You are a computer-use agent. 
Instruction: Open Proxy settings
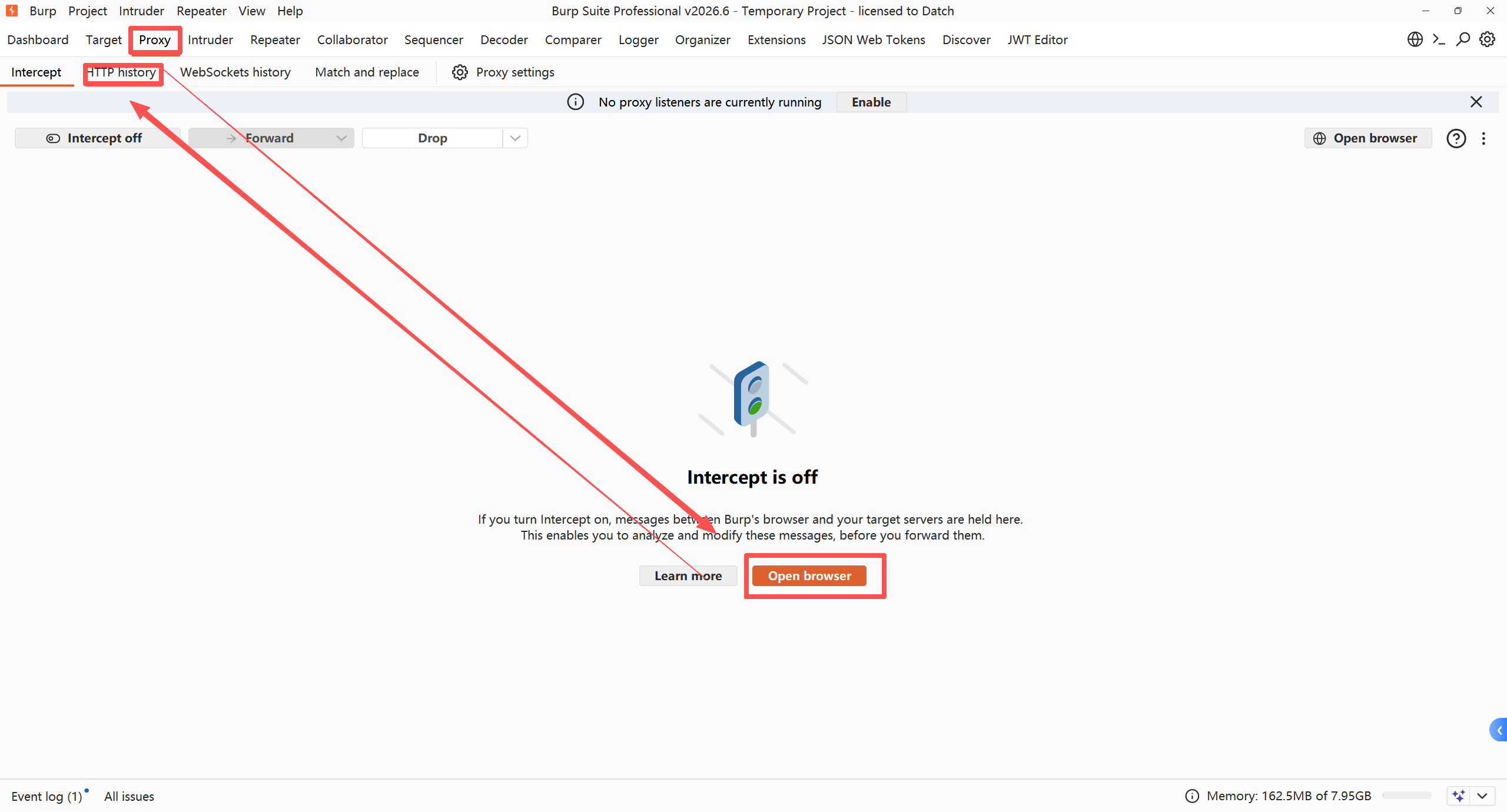tap(503, 72)
